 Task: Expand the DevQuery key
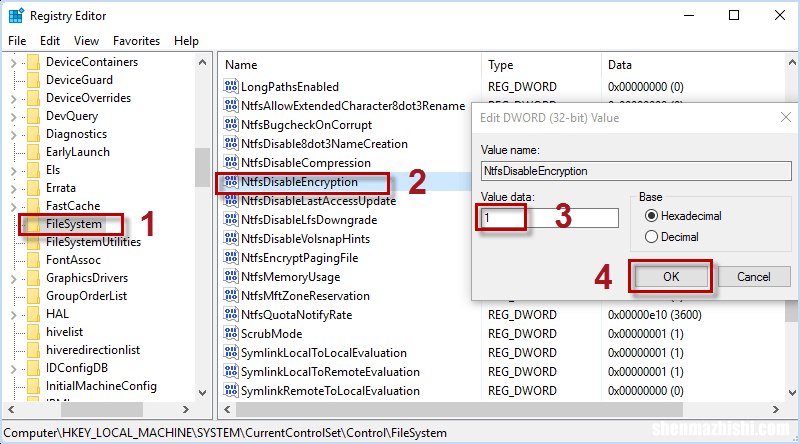tap(14, 117)
